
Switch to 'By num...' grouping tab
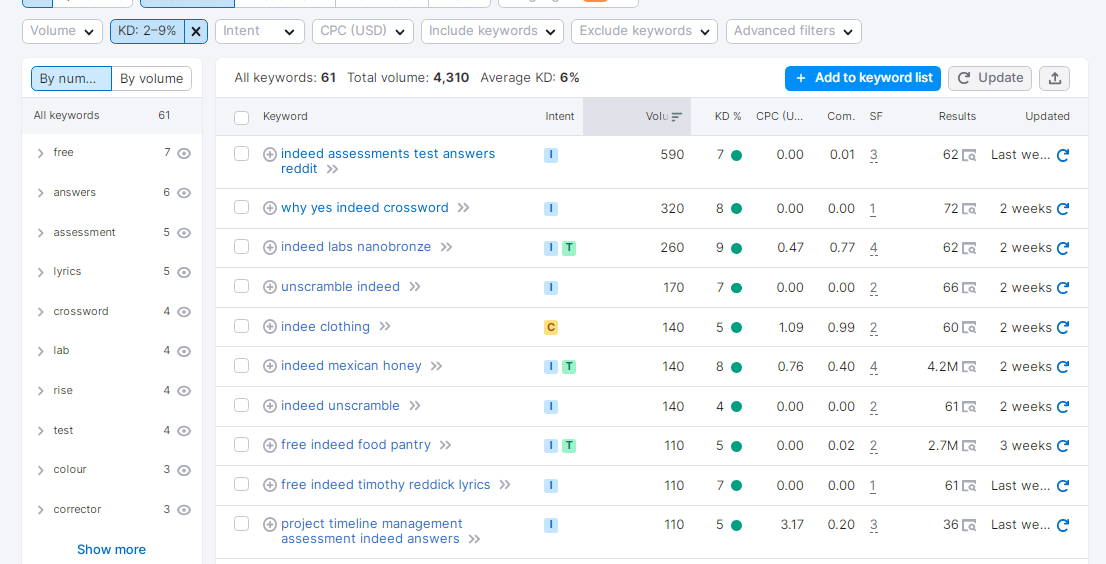[71, 79]
